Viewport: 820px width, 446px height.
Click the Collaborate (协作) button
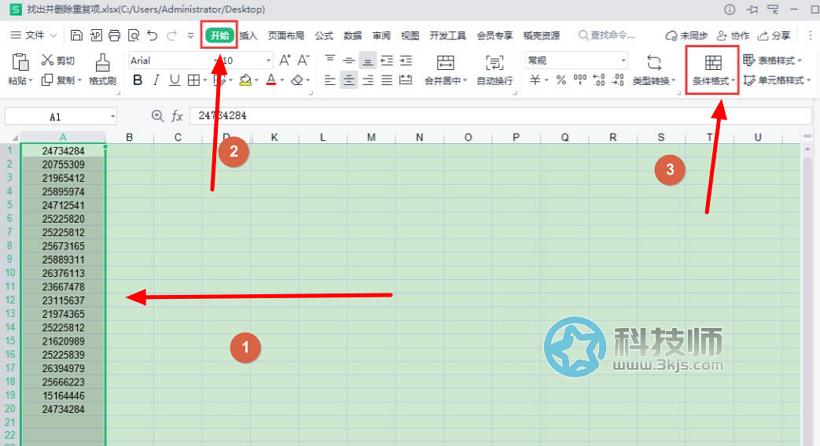pyautogui.click(x=733, y=36)
